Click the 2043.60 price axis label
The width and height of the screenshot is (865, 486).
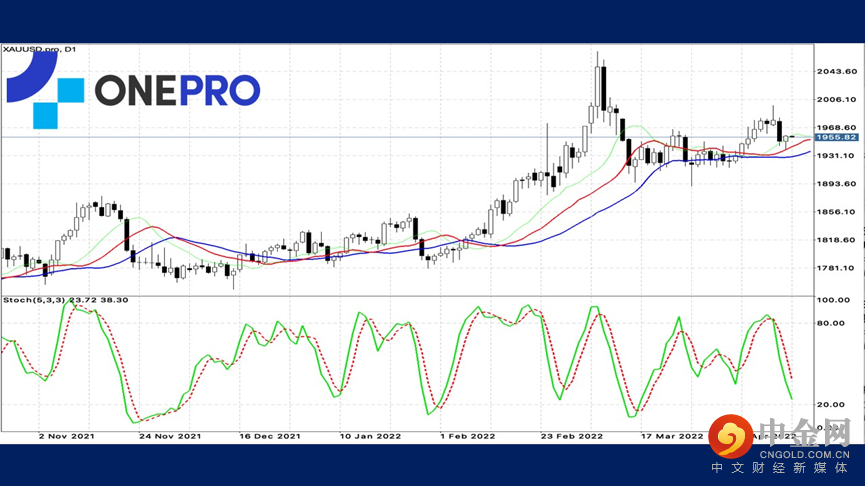click(x=837, y=71)
